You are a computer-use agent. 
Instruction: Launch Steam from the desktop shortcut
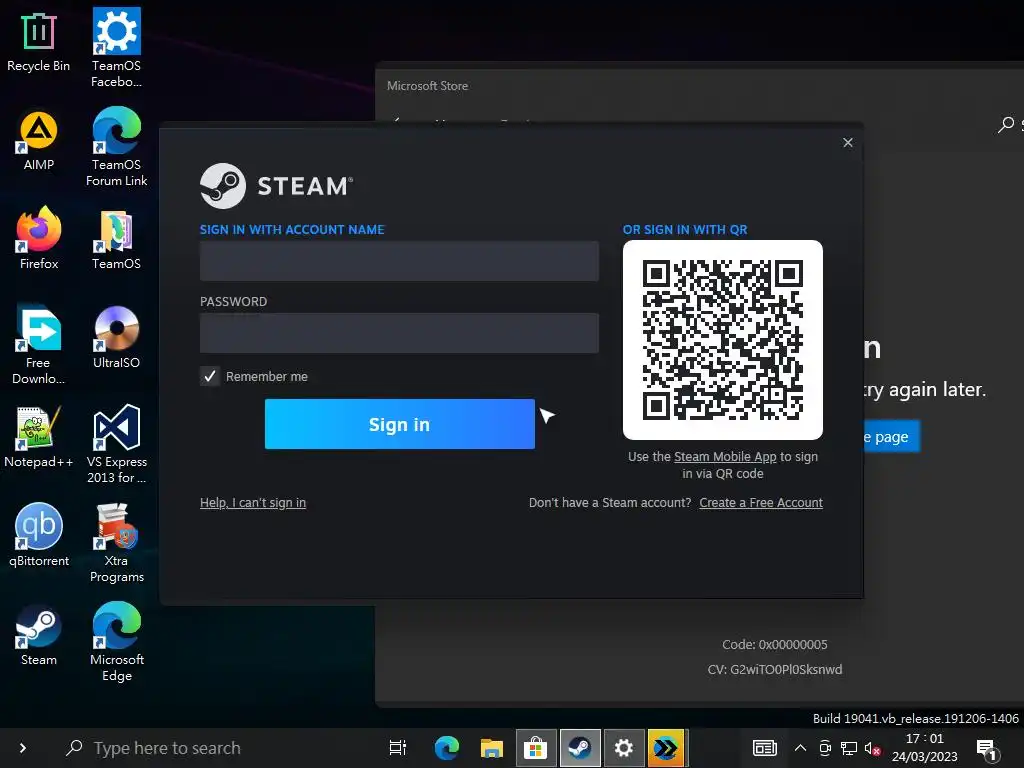coord(39,635)
